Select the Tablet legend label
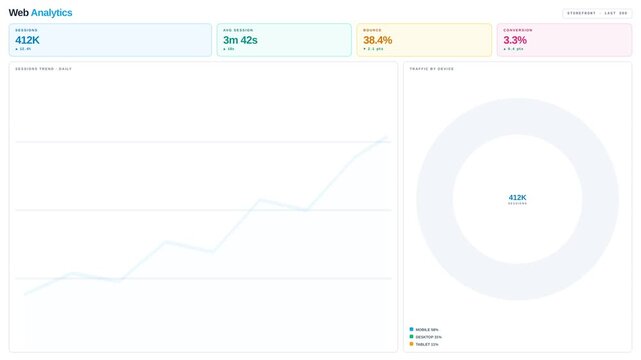 click(x=427, y=344)
